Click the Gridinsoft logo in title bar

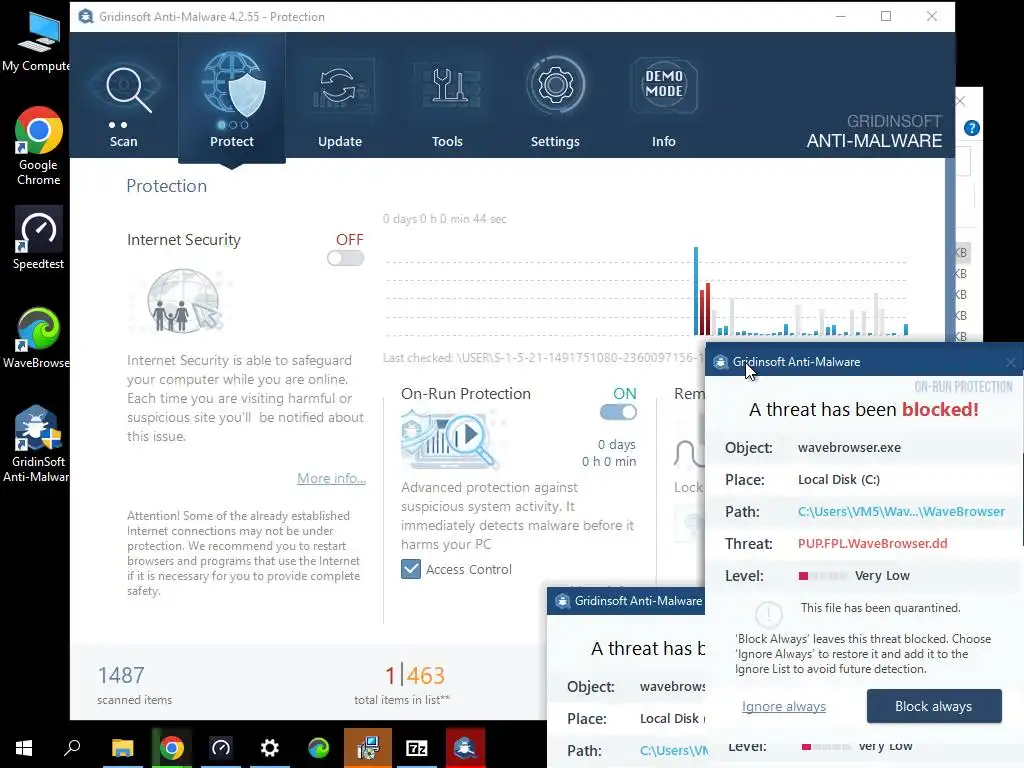pos(86,16)
